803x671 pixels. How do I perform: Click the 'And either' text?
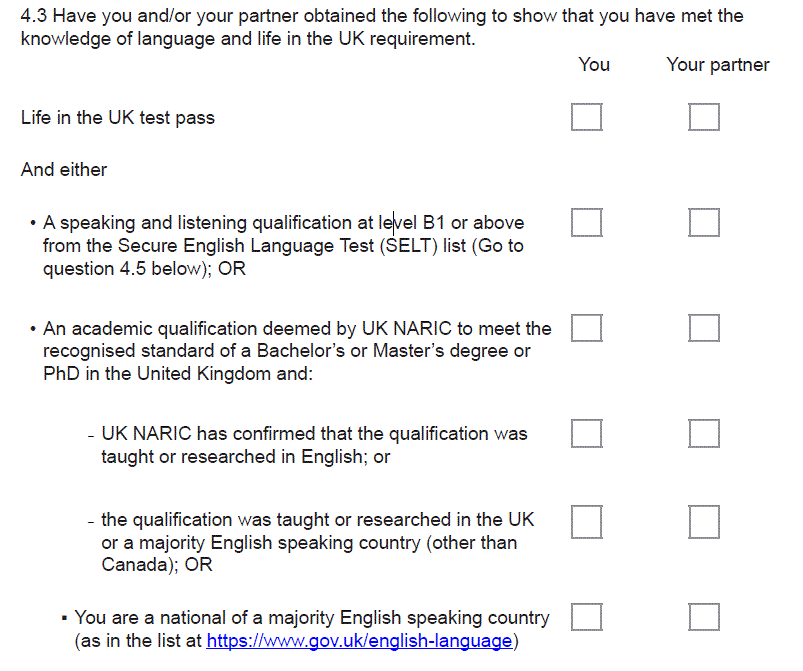point(64,170)
